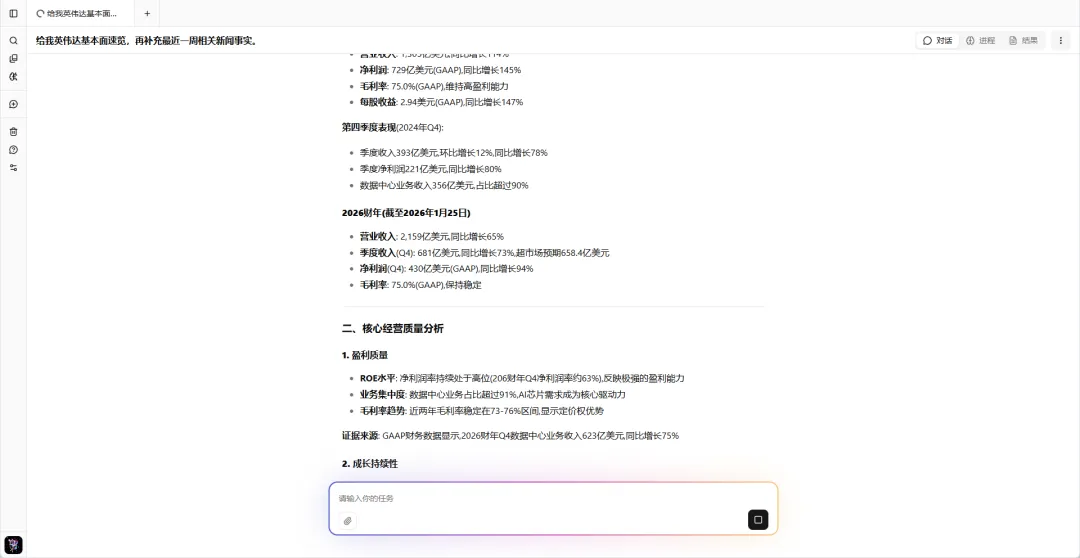
Task: Open the stacked copies library icon
Action: [13, 59]
